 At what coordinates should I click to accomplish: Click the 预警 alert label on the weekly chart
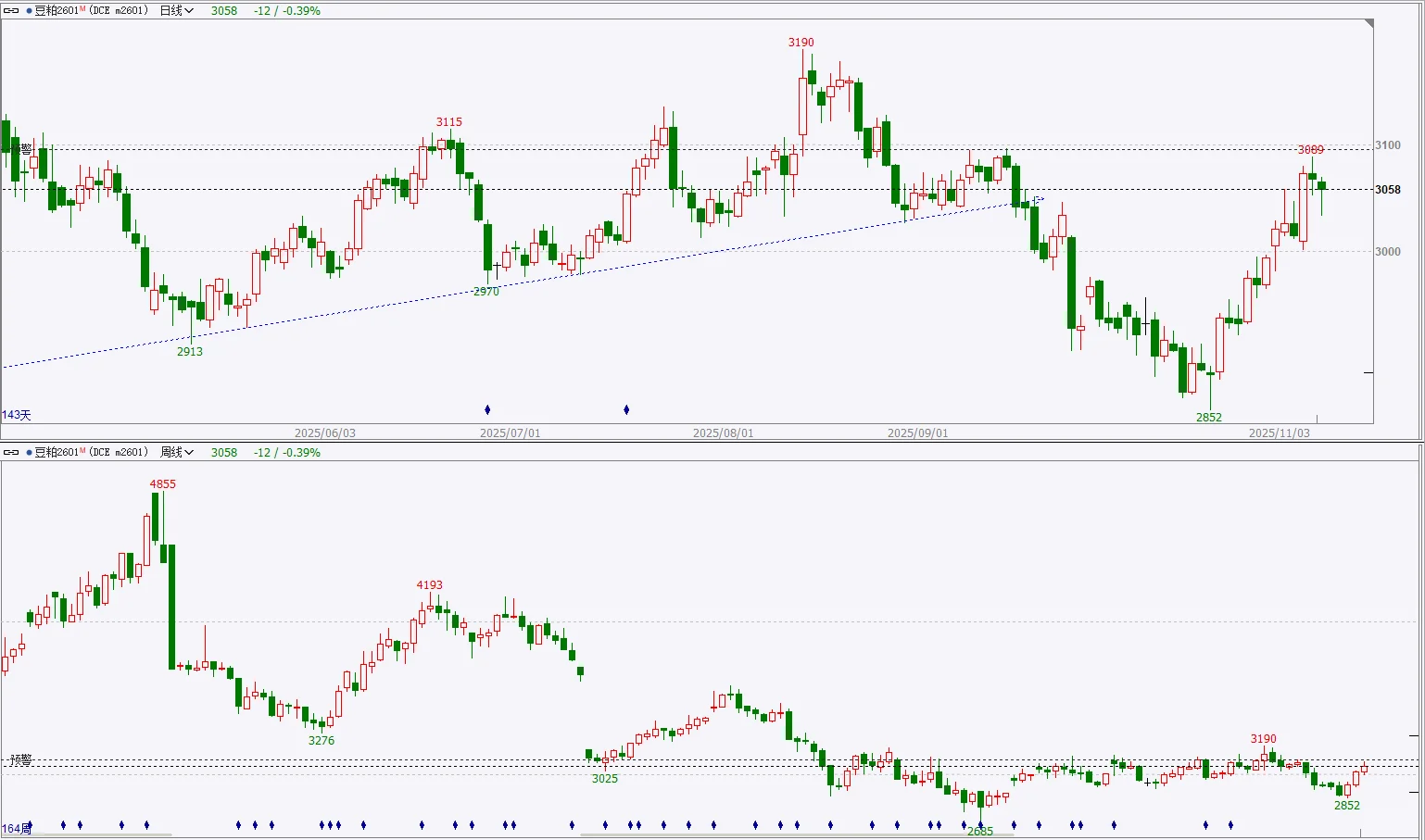pyautogui.click(x=21, y=760)
